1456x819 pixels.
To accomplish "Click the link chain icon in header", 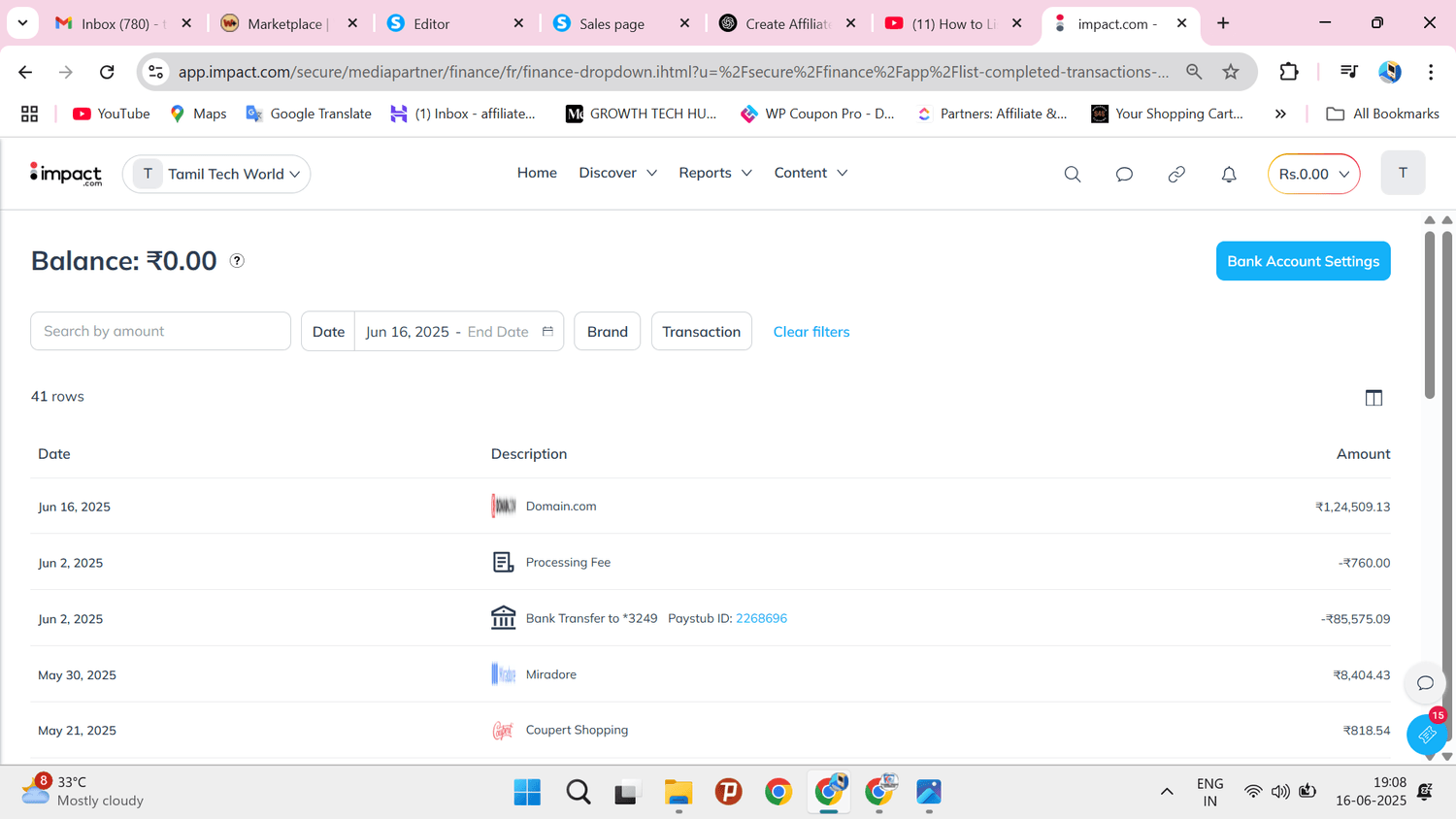I will (x=1176, y=174).
